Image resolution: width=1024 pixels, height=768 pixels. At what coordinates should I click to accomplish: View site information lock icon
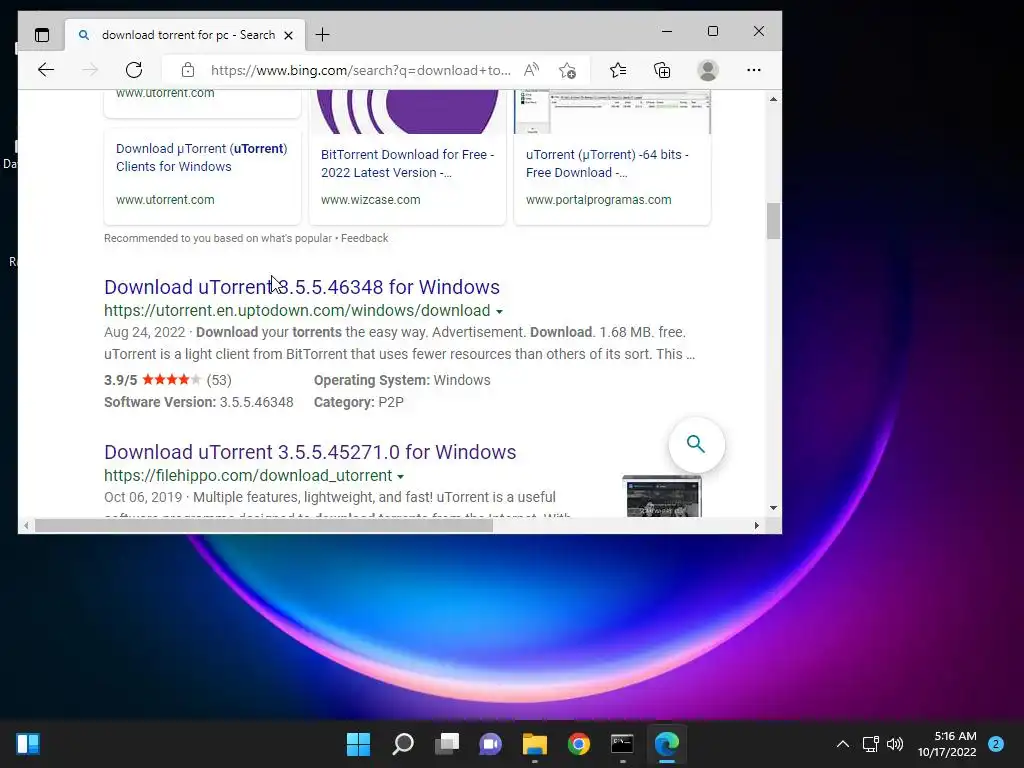188,70
